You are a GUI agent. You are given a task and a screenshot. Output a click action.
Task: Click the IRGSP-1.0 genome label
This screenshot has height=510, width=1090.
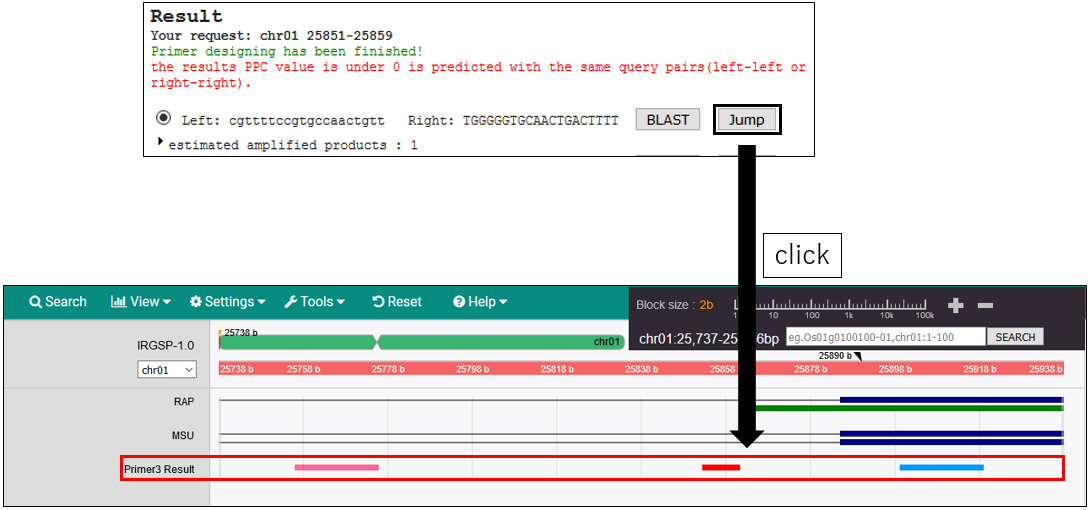(x=166, y=345)
